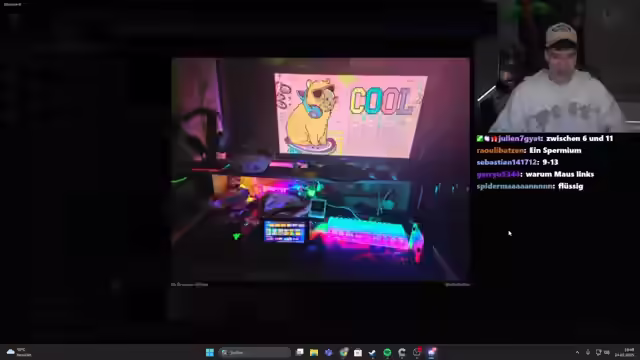Expand the hidden system tray icons
The image size is (640, 360).
577,352
